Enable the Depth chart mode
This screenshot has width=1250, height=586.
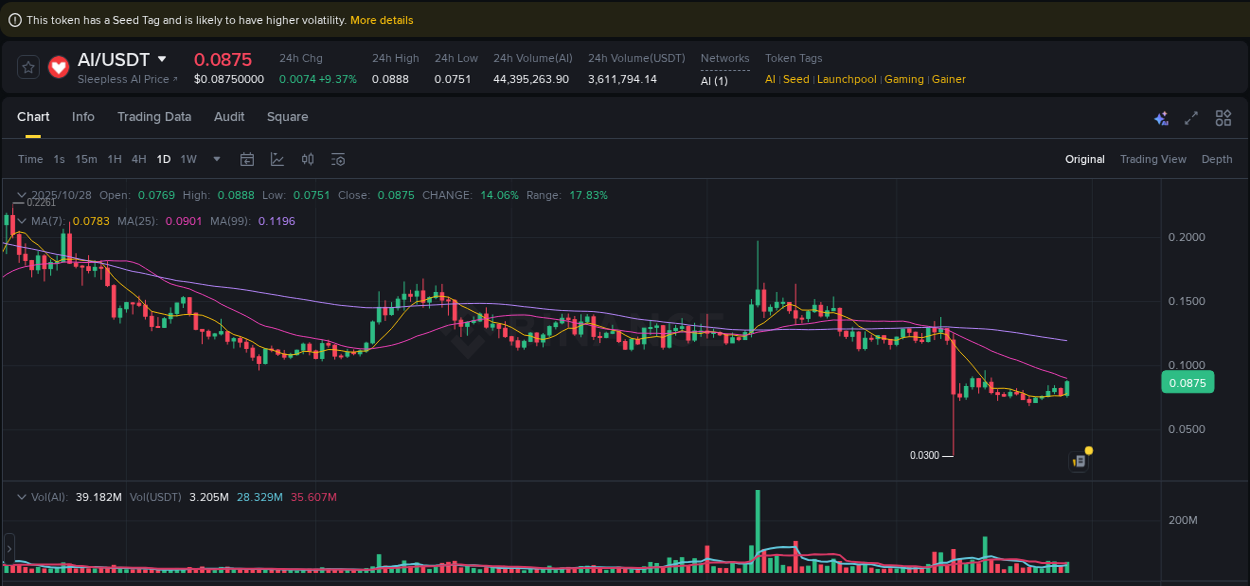click(1217, 158)
